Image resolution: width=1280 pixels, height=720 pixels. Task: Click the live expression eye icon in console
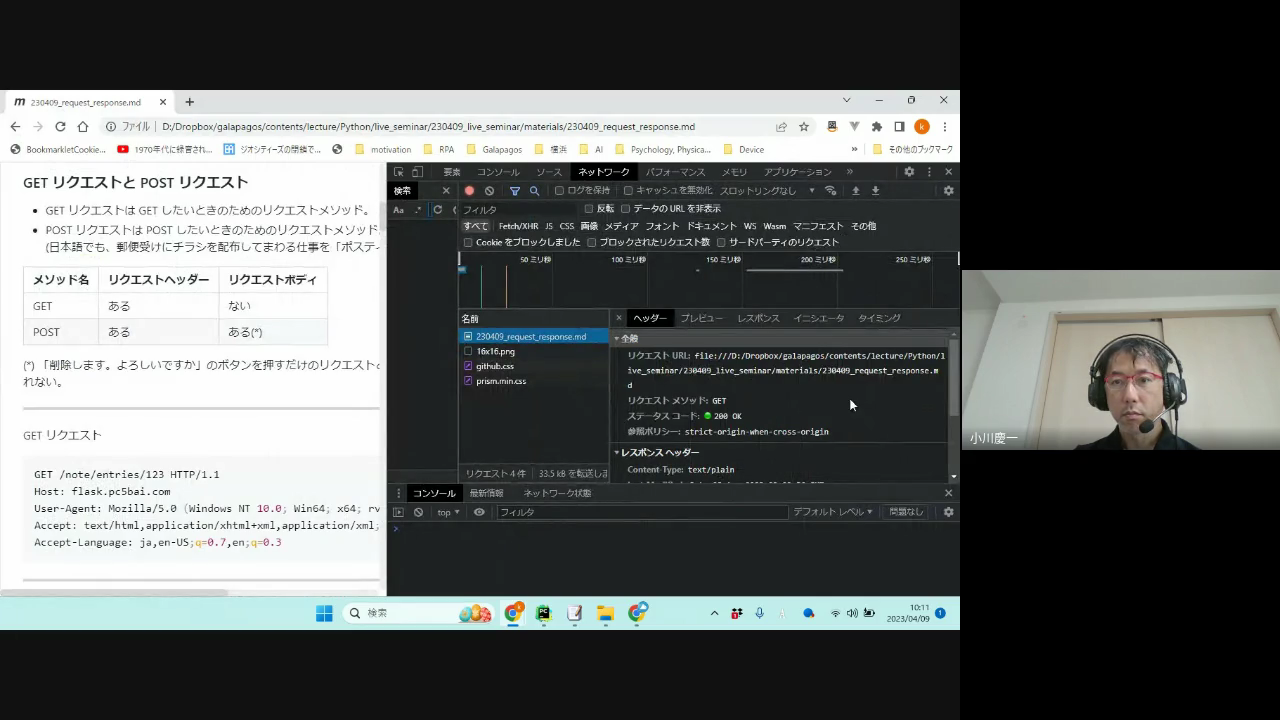point(479,512)
